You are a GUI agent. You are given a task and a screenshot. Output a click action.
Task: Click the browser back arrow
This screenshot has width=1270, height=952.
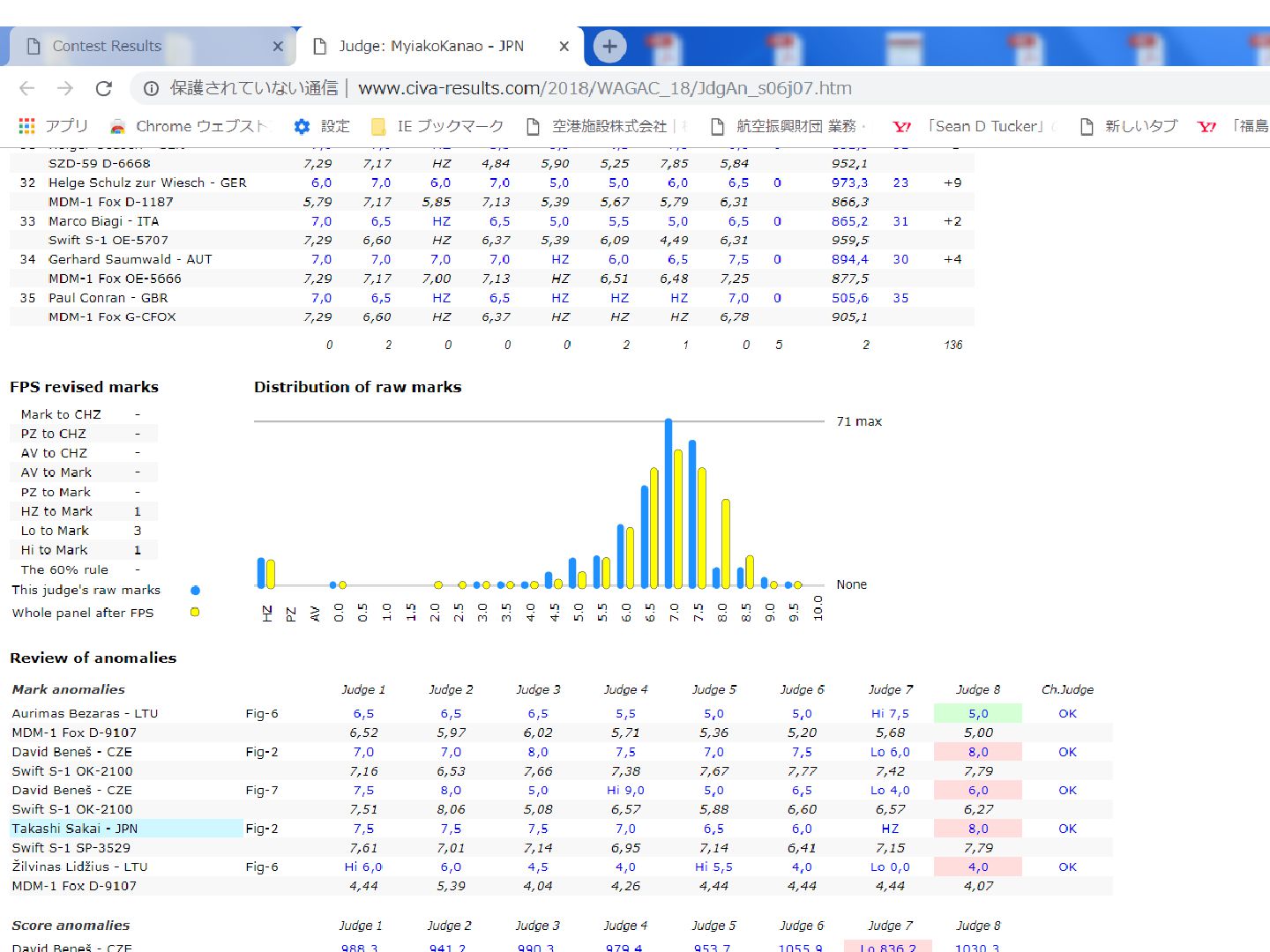click(27, 88)
